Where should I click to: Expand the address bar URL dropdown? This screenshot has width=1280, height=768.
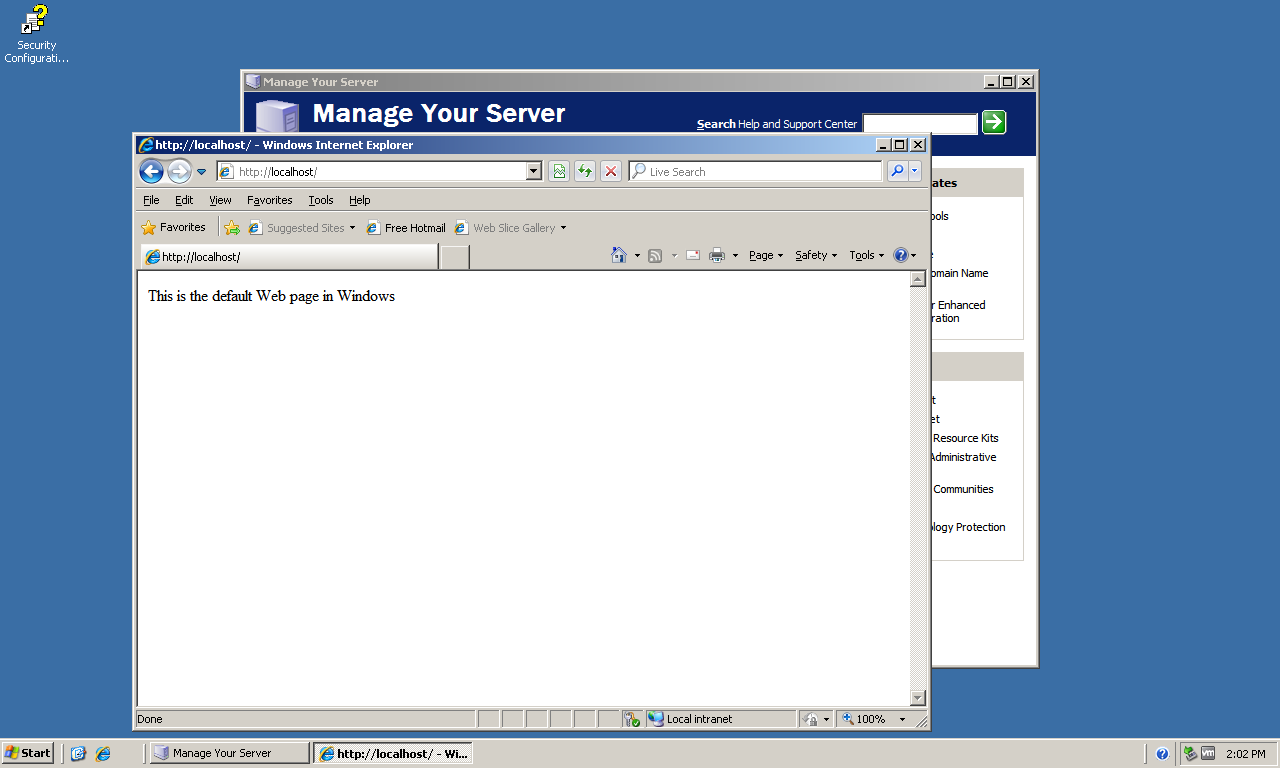point(534,171)
